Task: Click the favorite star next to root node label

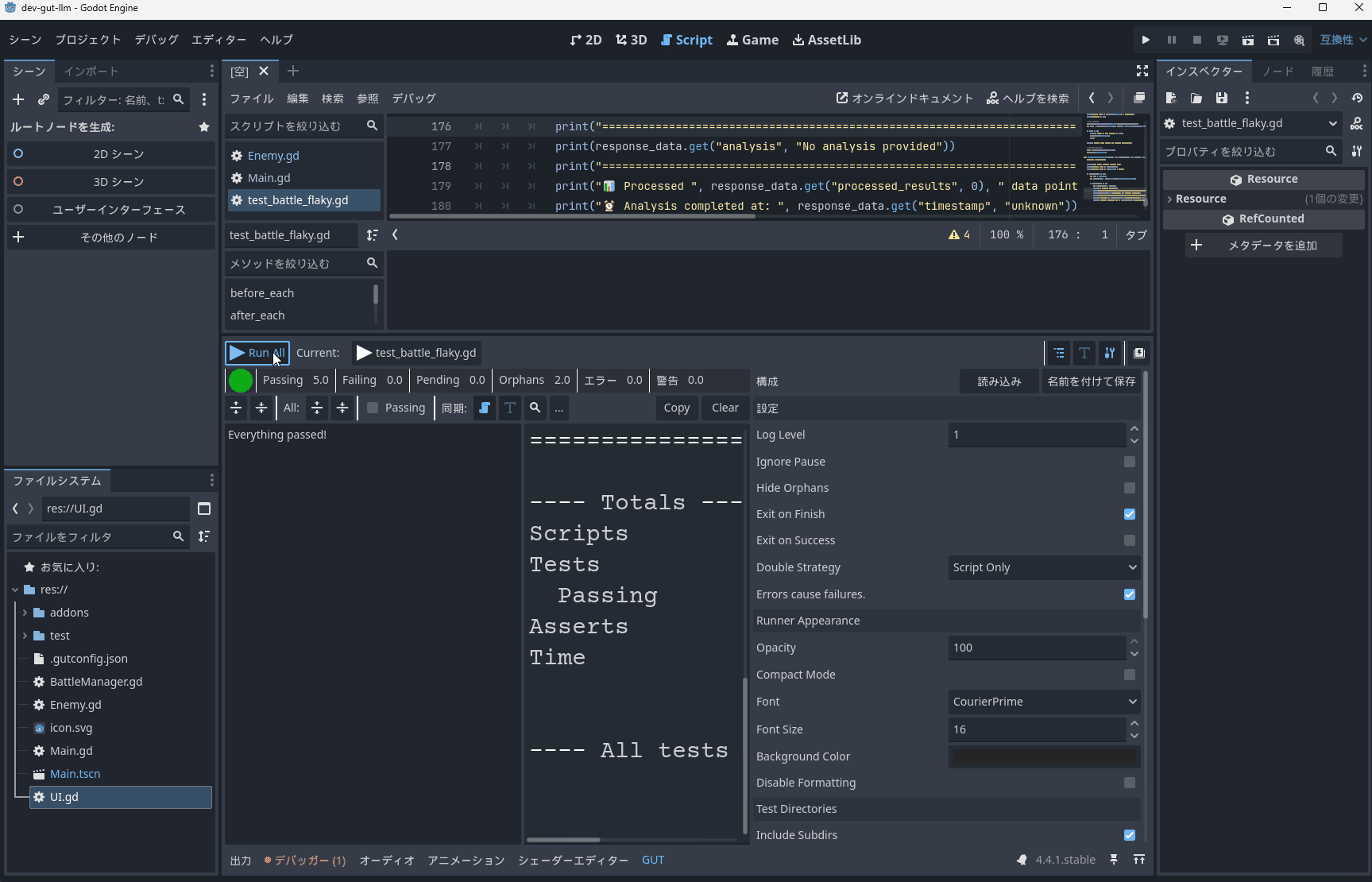Action: coord(204,127)
